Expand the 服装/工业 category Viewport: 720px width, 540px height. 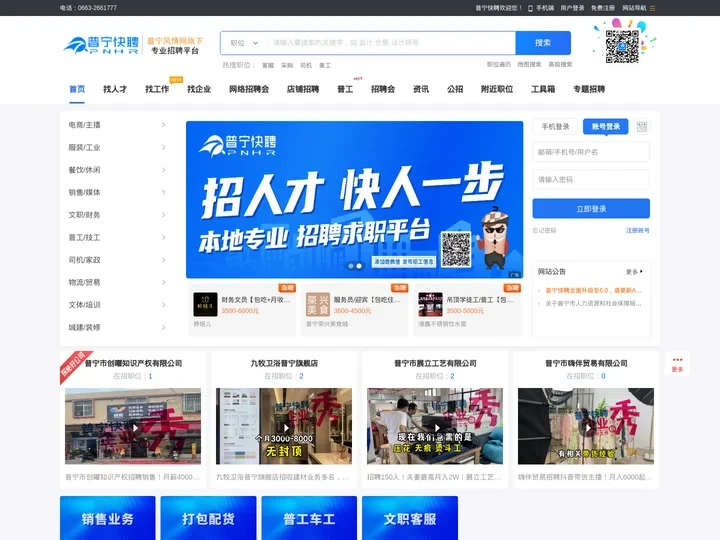117,147
